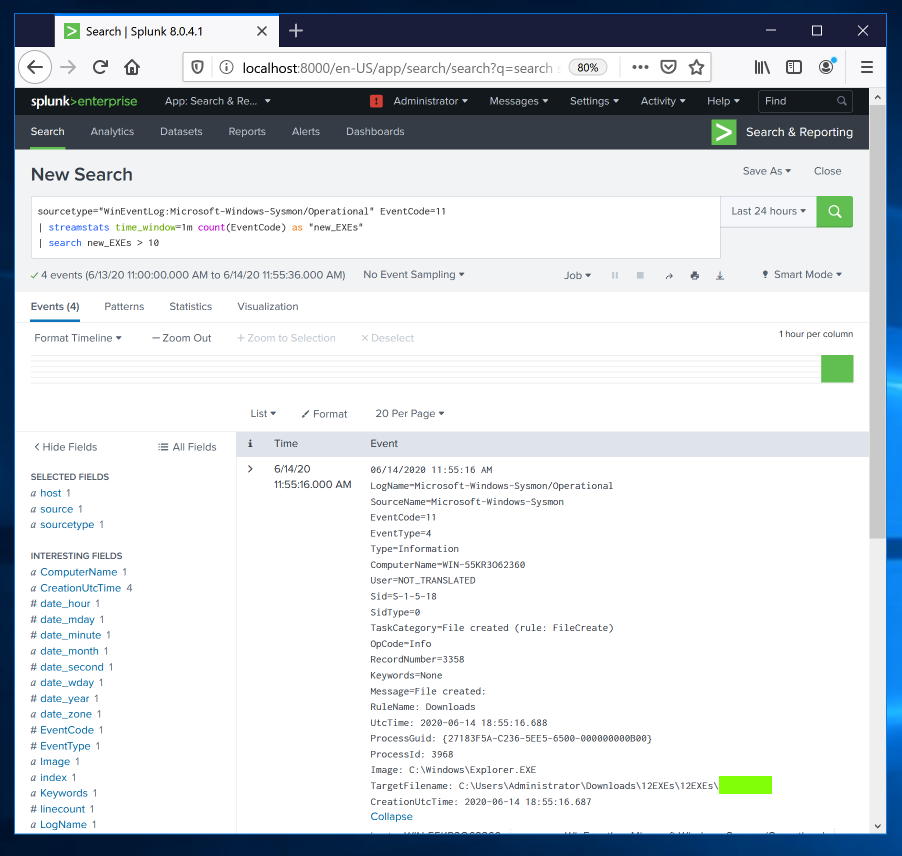Click Hide Fields

pyautogui.click(x=65, y=447)
